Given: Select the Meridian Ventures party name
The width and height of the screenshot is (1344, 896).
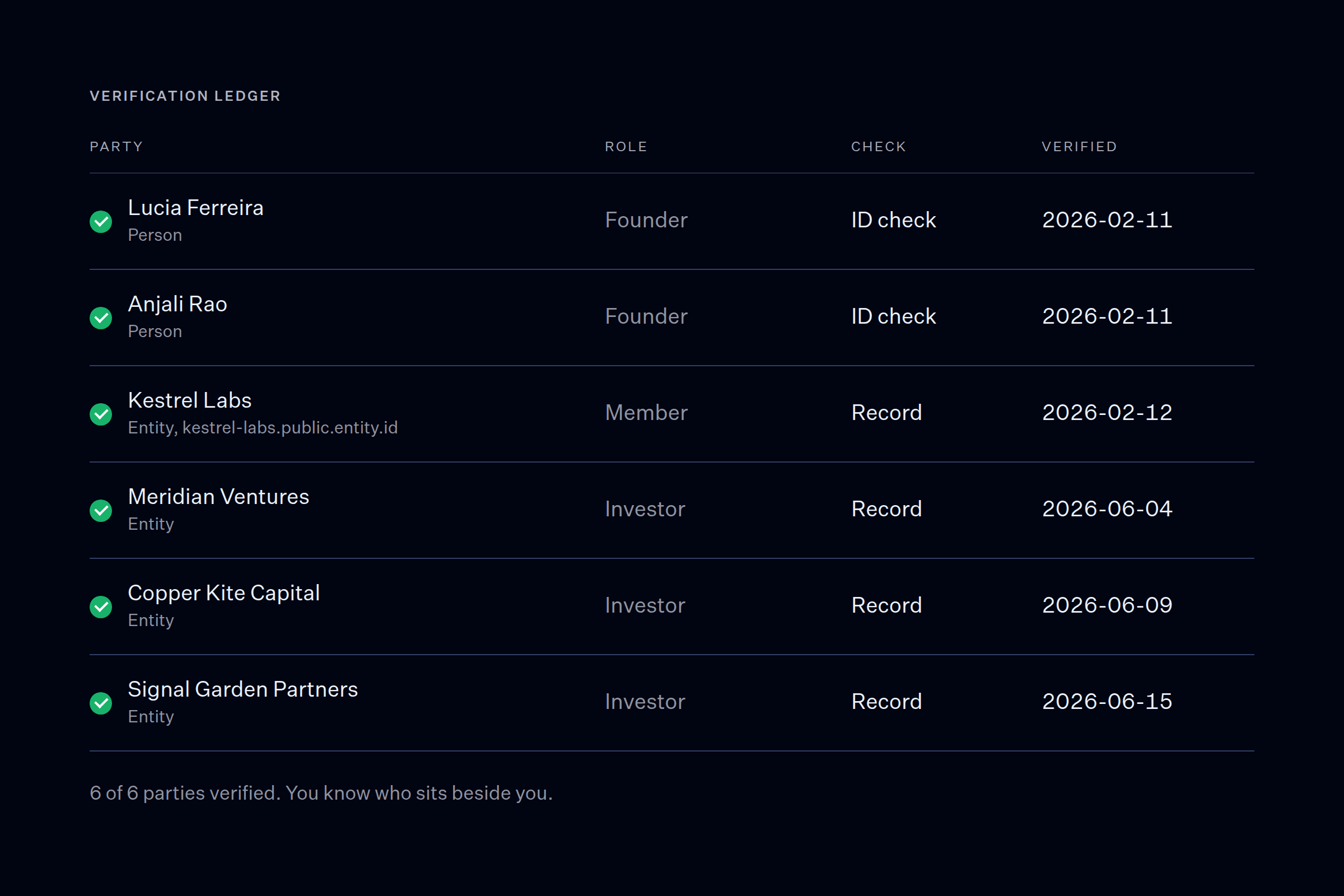Looking at the screenshot, I should pyautogui.click(x=219, y=497).
